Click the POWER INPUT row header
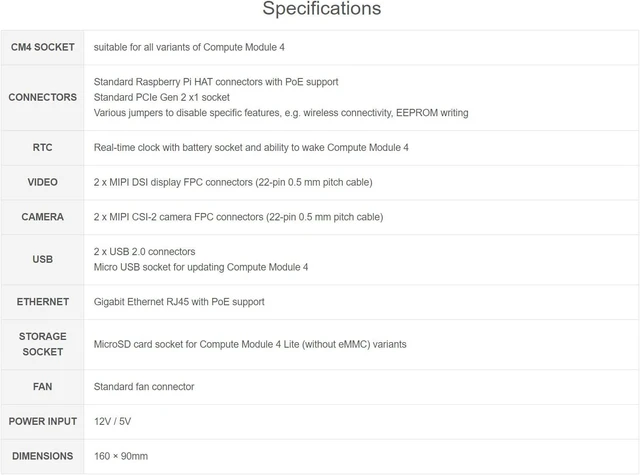 [x=42, y=421]
